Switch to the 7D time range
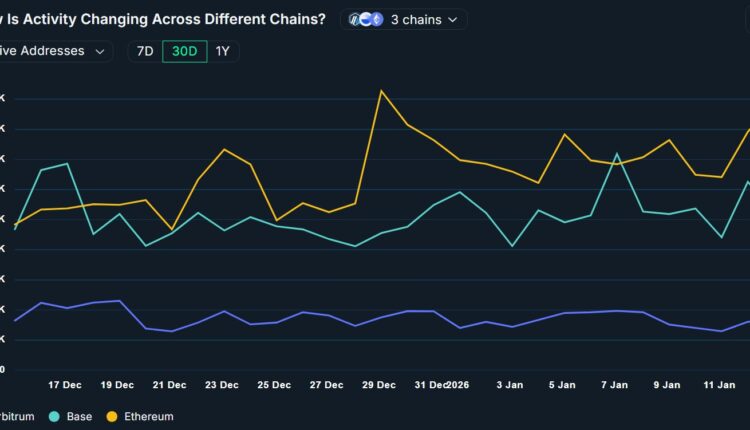 (x=144, y=51)
